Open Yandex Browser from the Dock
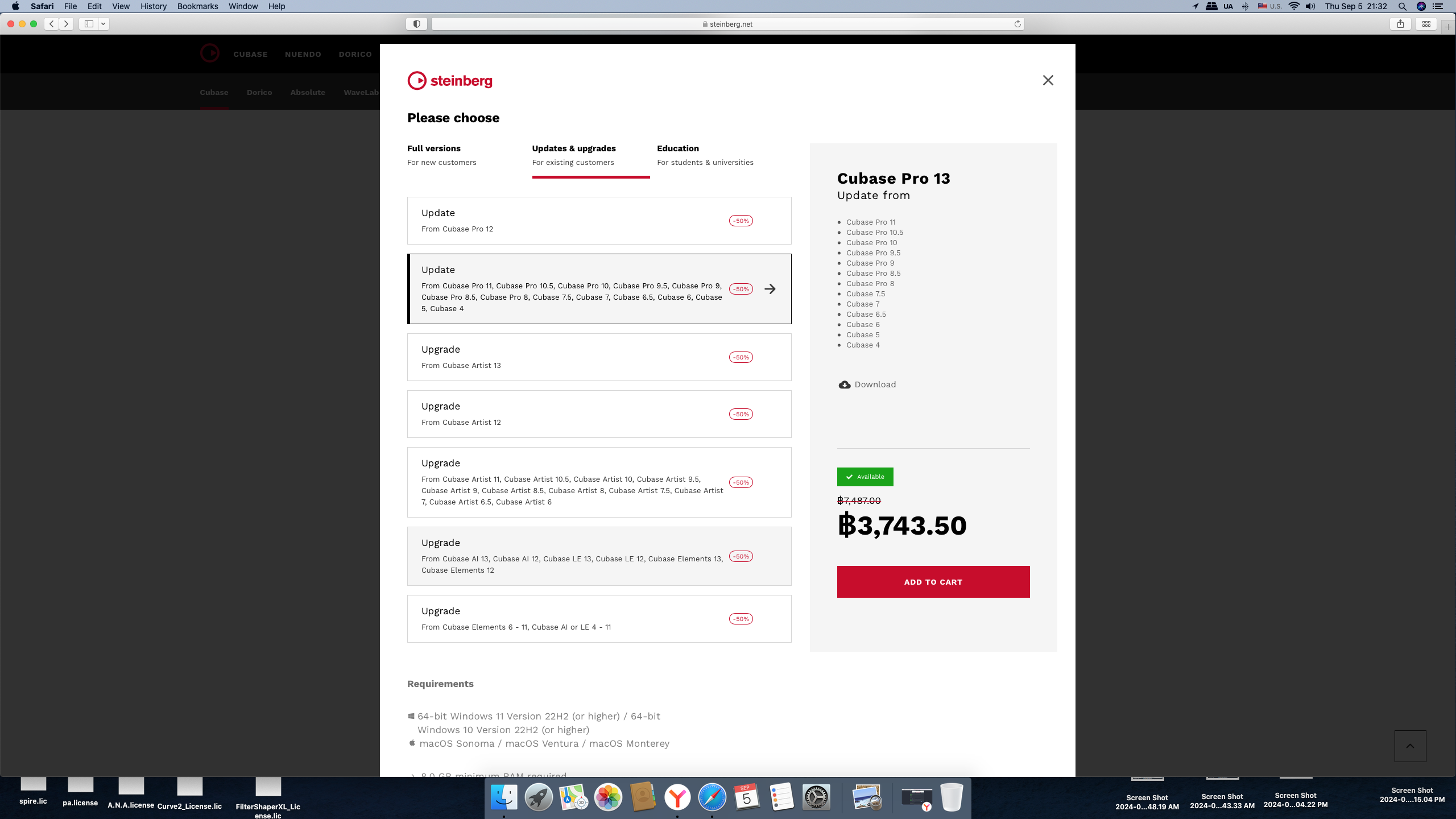The height and width of the screenshot is (819, 1456). tap(677, 797)
